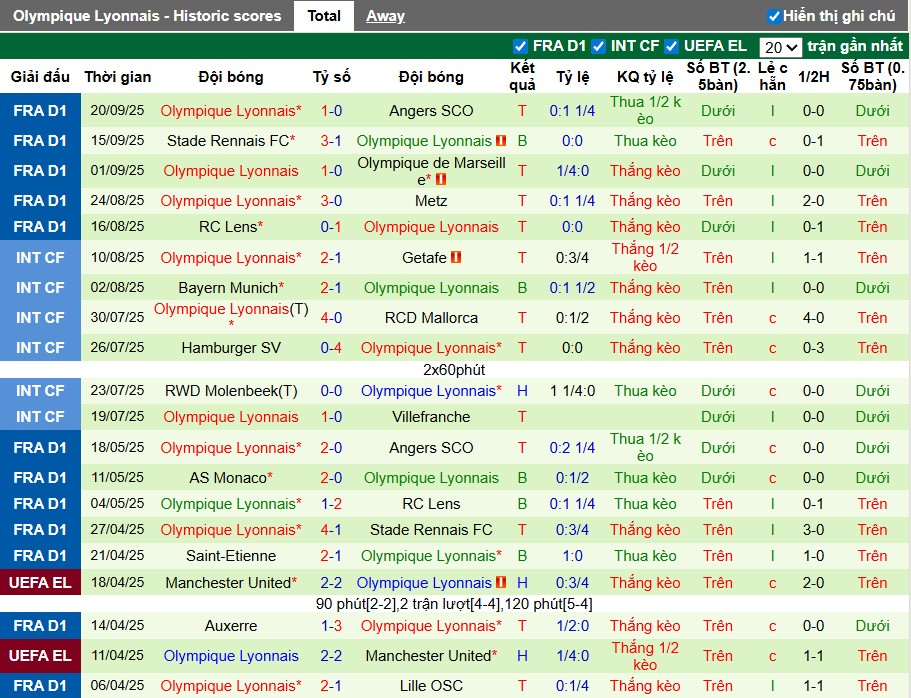
Task: Open the recent matches count dropdown showing 20
Action: click(780, 47)
